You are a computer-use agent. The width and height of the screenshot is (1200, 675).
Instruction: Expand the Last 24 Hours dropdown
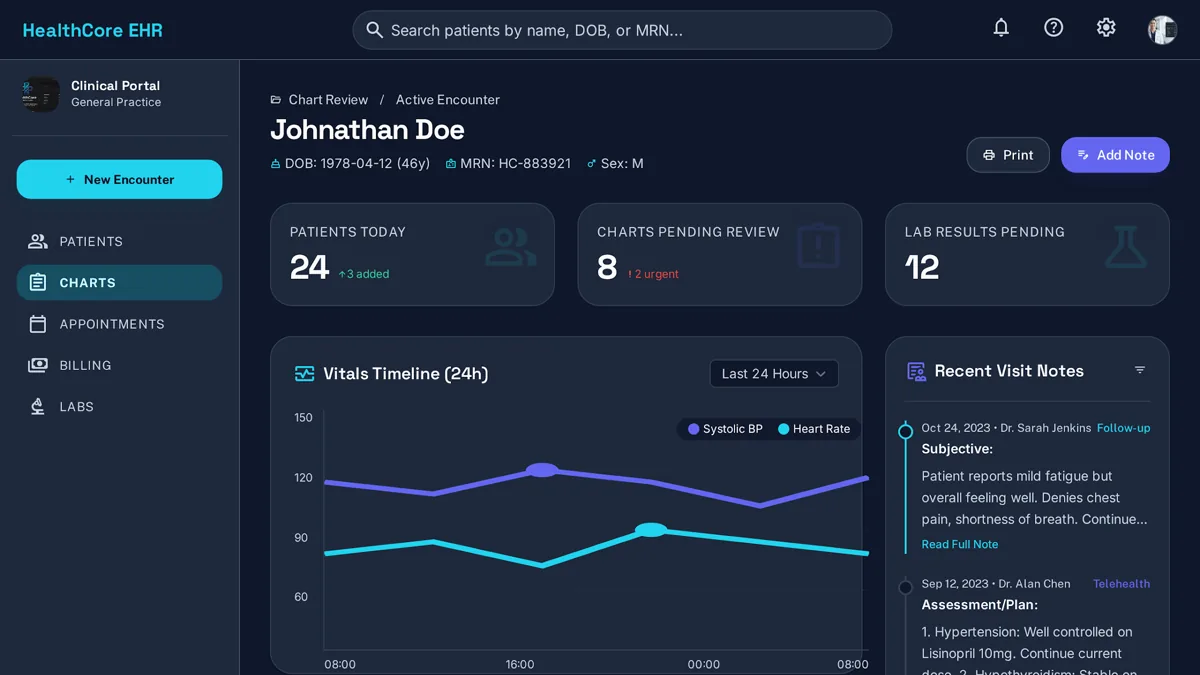774,374
